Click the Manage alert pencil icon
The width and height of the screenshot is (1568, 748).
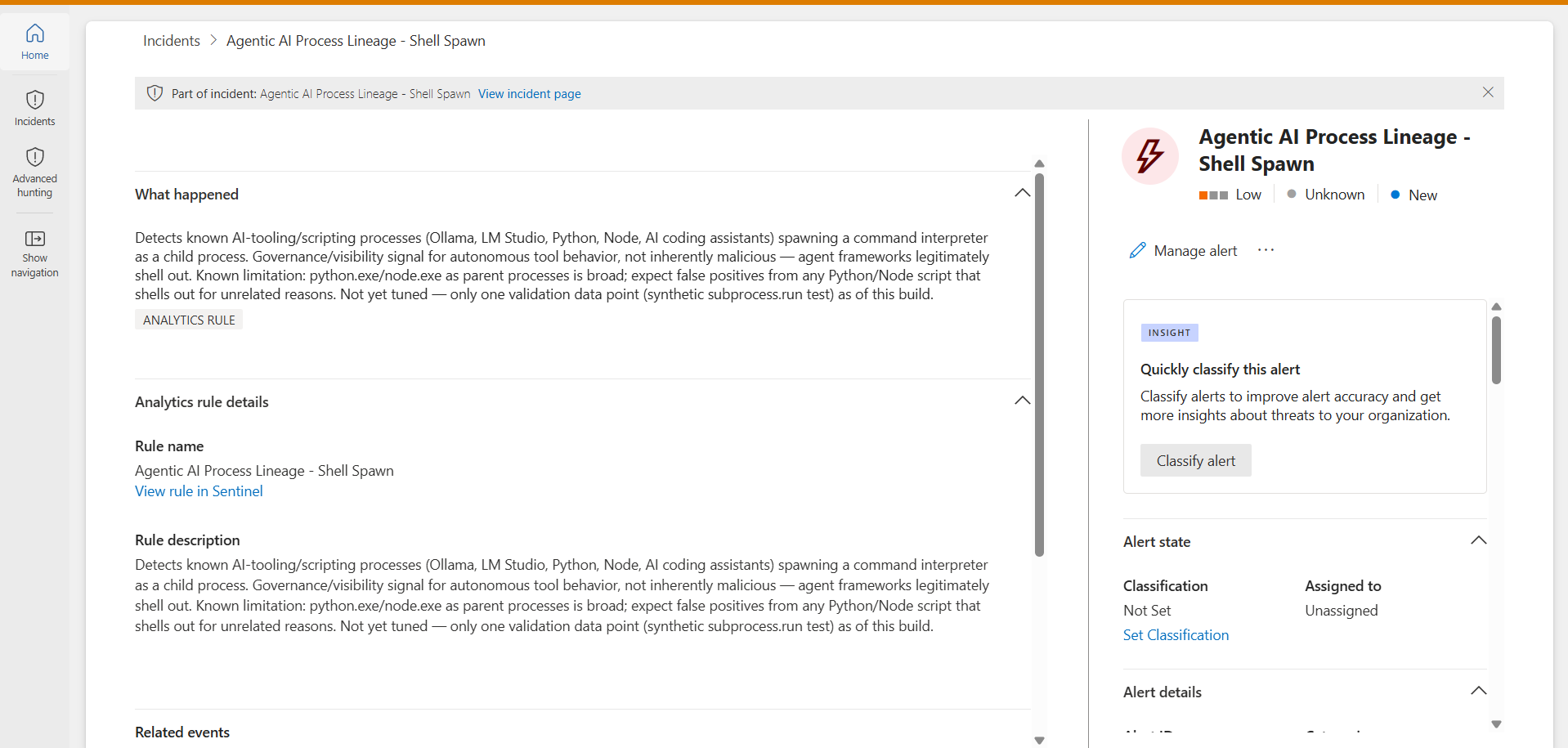point(1137,250)
